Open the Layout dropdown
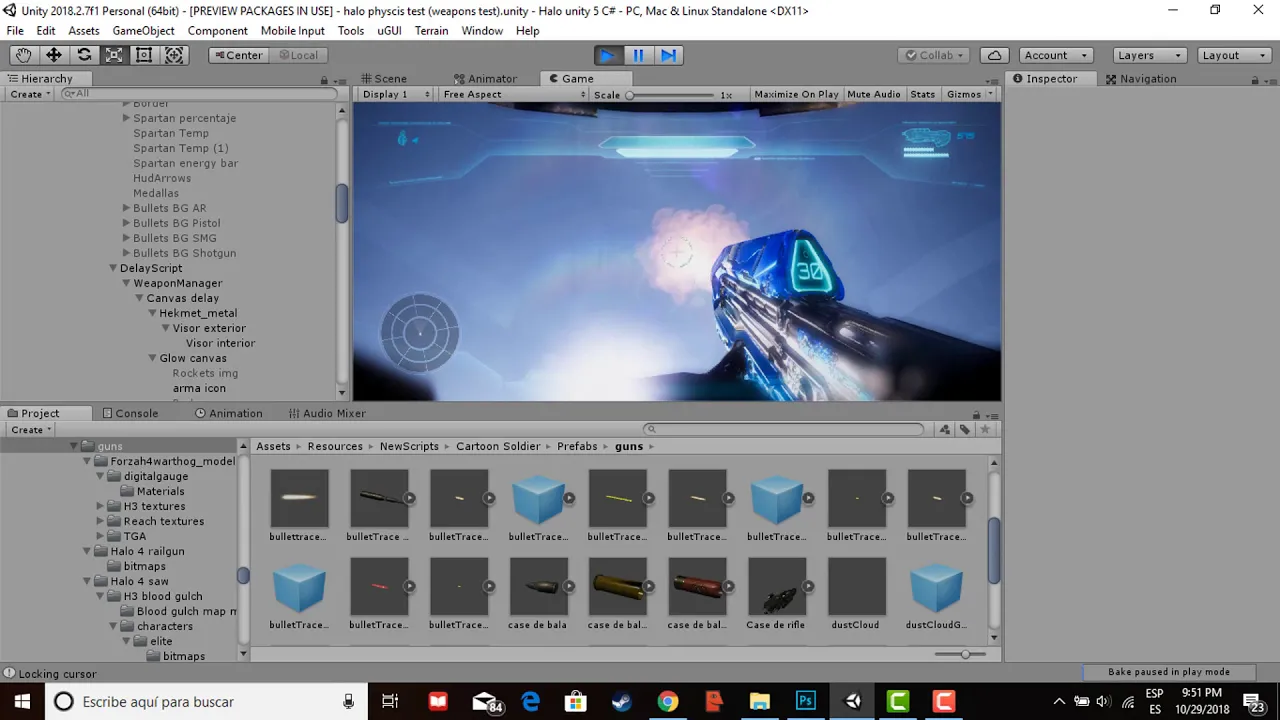Image resolution: width=1280 pixels, height=720 pixels. click(x=1234, y=55)
